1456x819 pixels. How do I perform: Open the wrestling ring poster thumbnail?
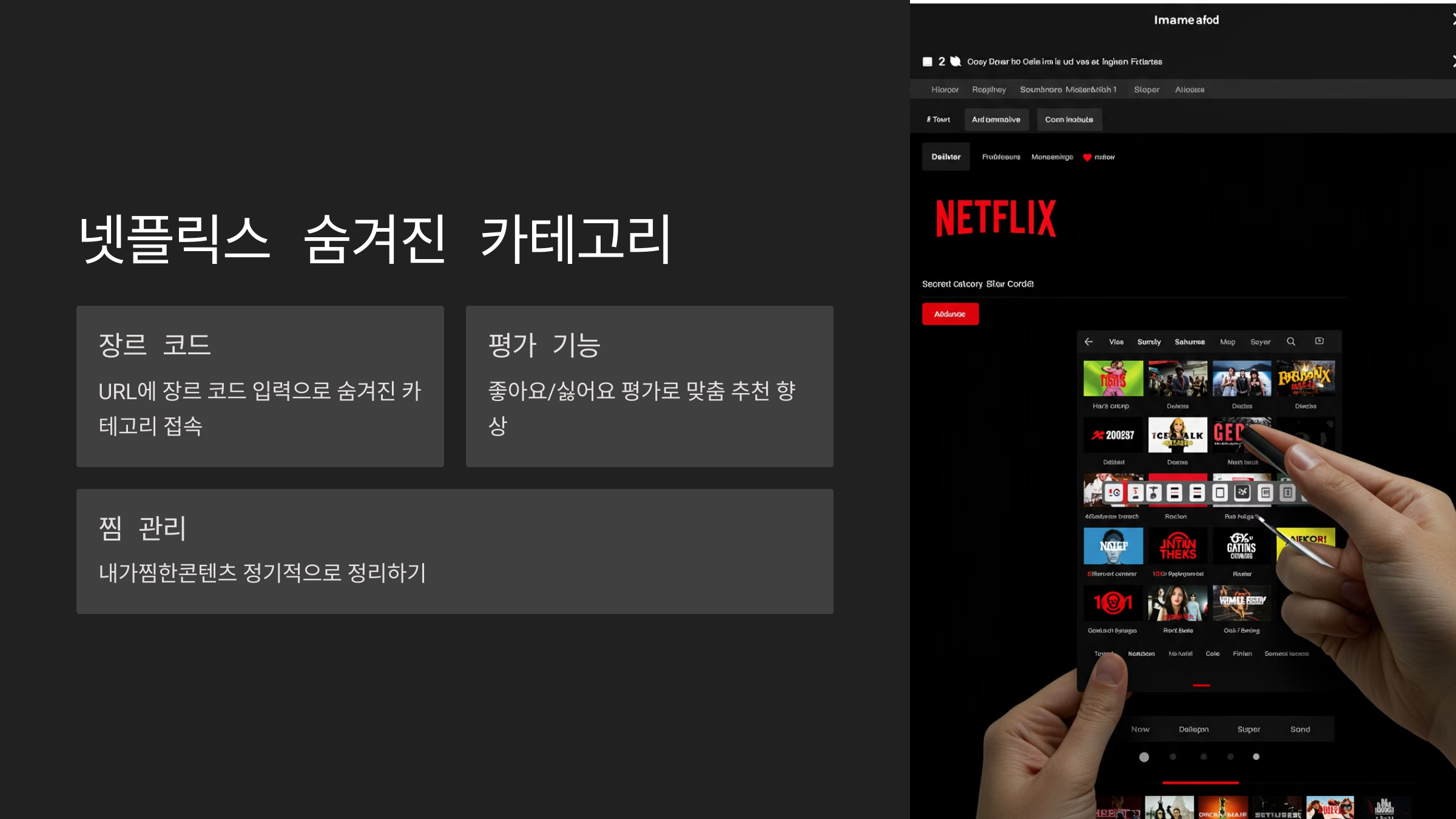pyautogui.click(x=1242, y=602)
